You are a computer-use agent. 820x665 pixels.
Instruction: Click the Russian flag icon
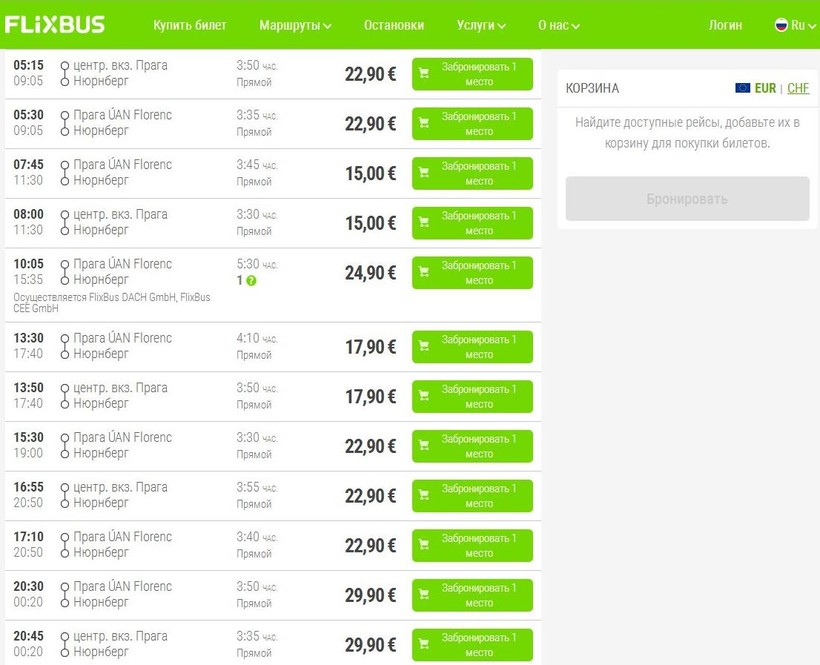click(781, 25)
